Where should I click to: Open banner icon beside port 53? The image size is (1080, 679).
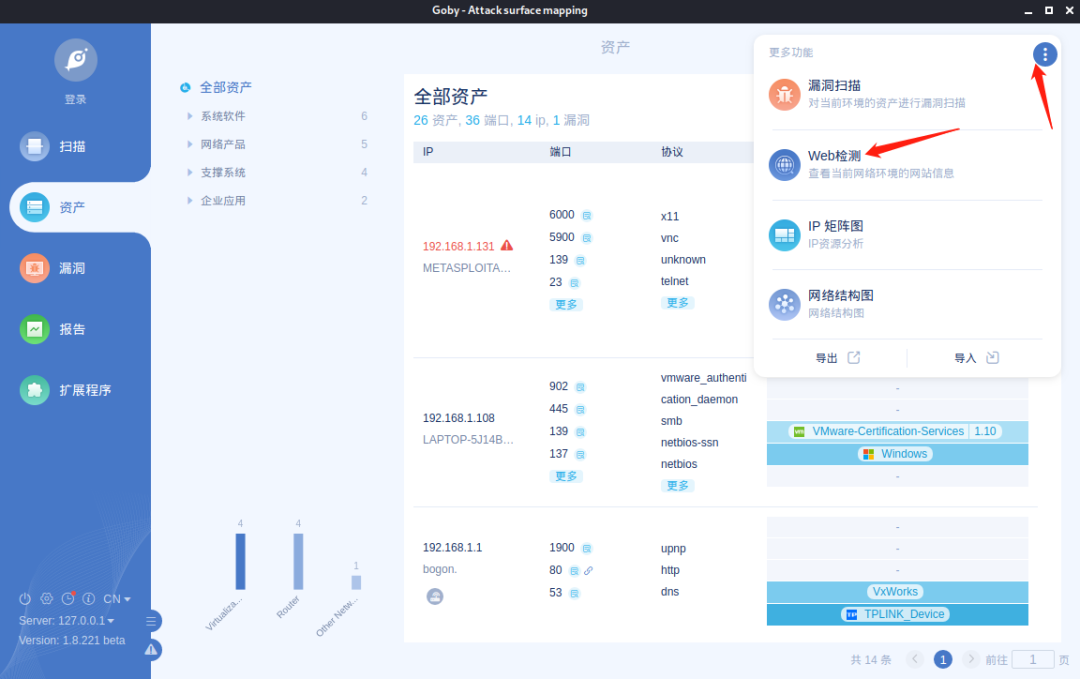coord(574,594)
